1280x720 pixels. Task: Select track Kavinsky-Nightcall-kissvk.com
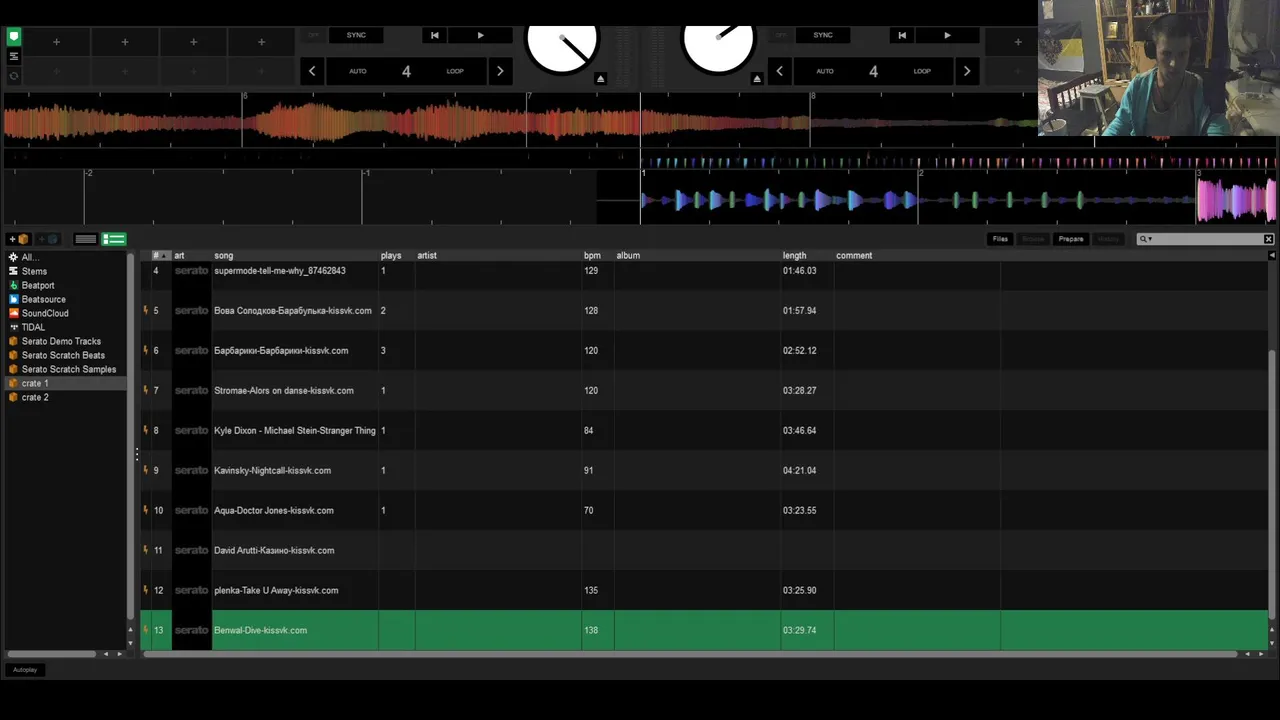[x=272, y=470]
